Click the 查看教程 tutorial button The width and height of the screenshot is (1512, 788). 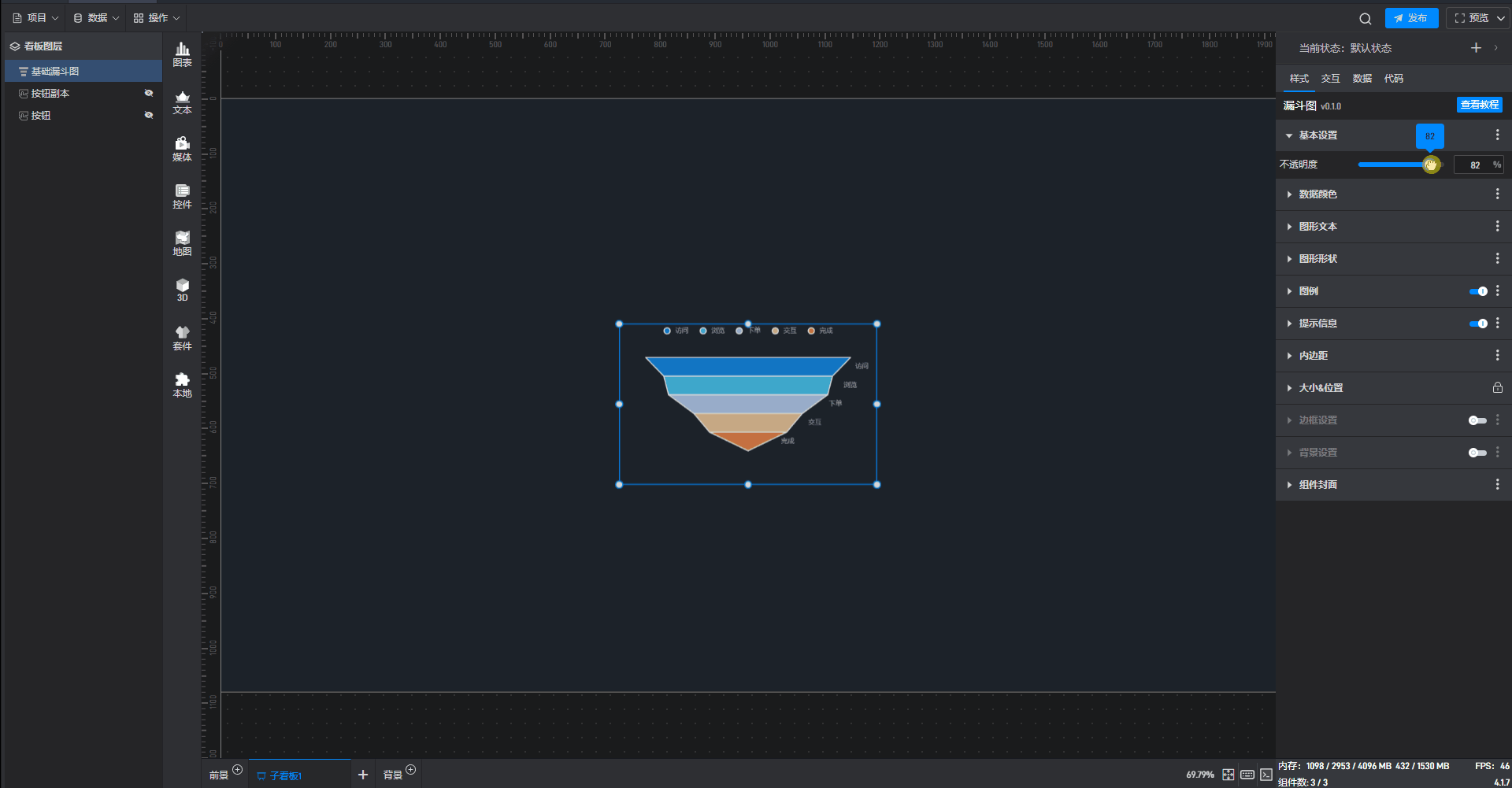click(x=1479, y=105)
